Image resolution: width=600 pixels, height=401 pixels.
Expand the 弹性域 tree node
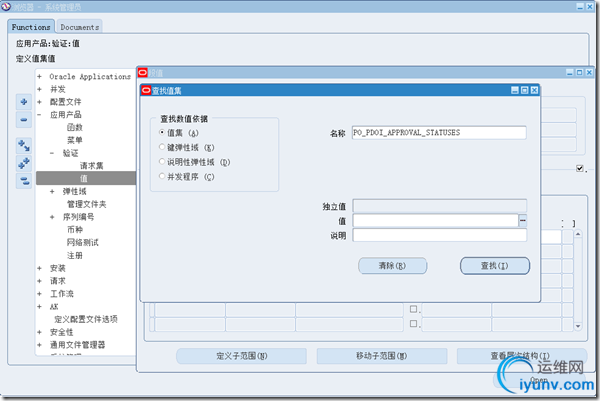tap(52, 191)
